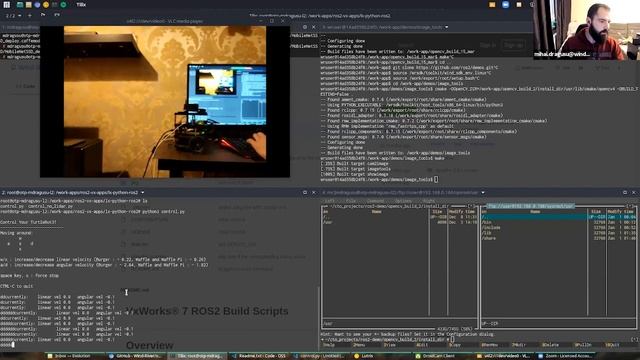Open the Tilix 2/2 session switcher
The image size is (640, 360).
13,16
